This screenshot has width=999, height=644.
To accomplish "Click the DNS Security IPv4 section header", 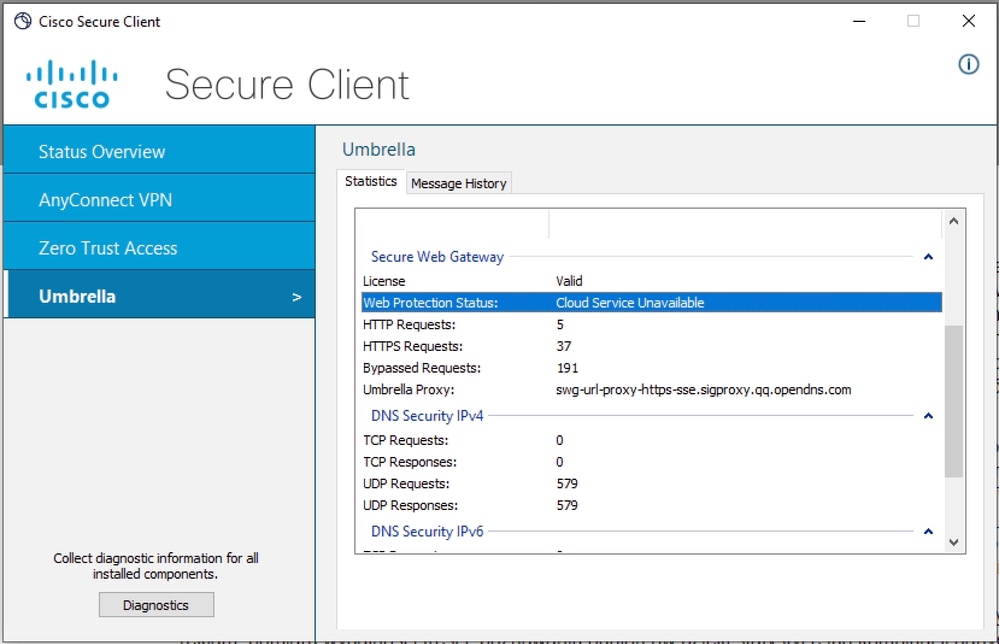I will point(427,416).
